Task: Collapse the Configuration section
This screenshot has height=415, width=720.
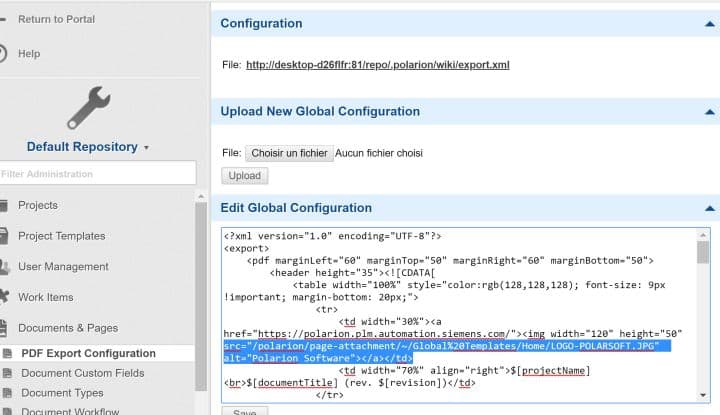Action: tap(709, 23)
